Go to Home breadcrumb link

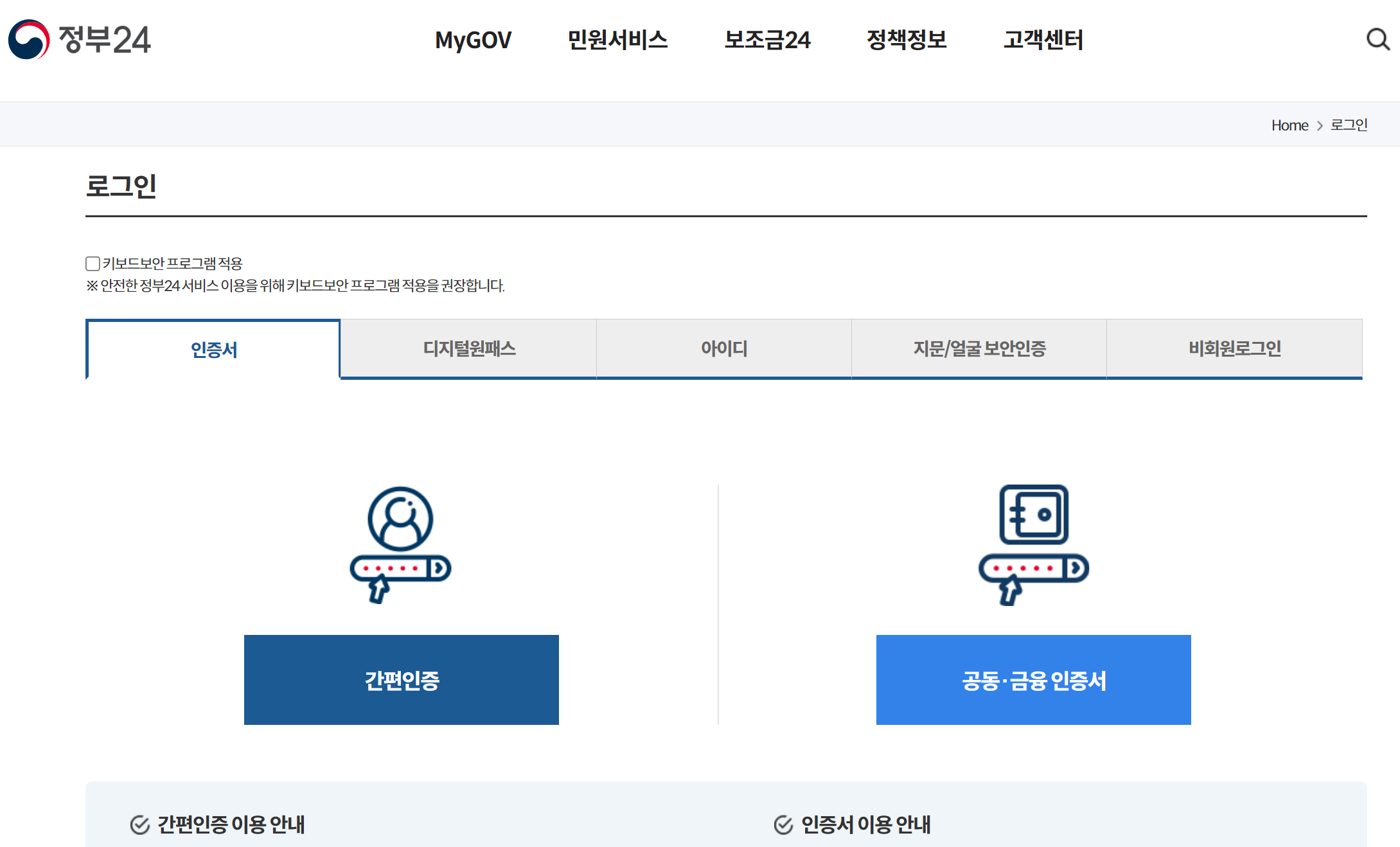point(1289,125)
